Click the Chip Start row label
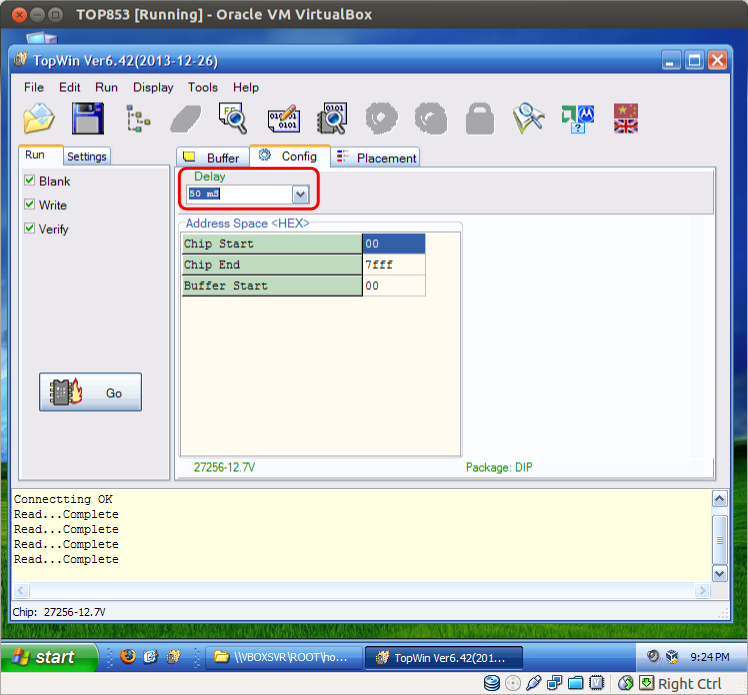The width and height of the screenshot is (748, 695). (x=272, y=244)
